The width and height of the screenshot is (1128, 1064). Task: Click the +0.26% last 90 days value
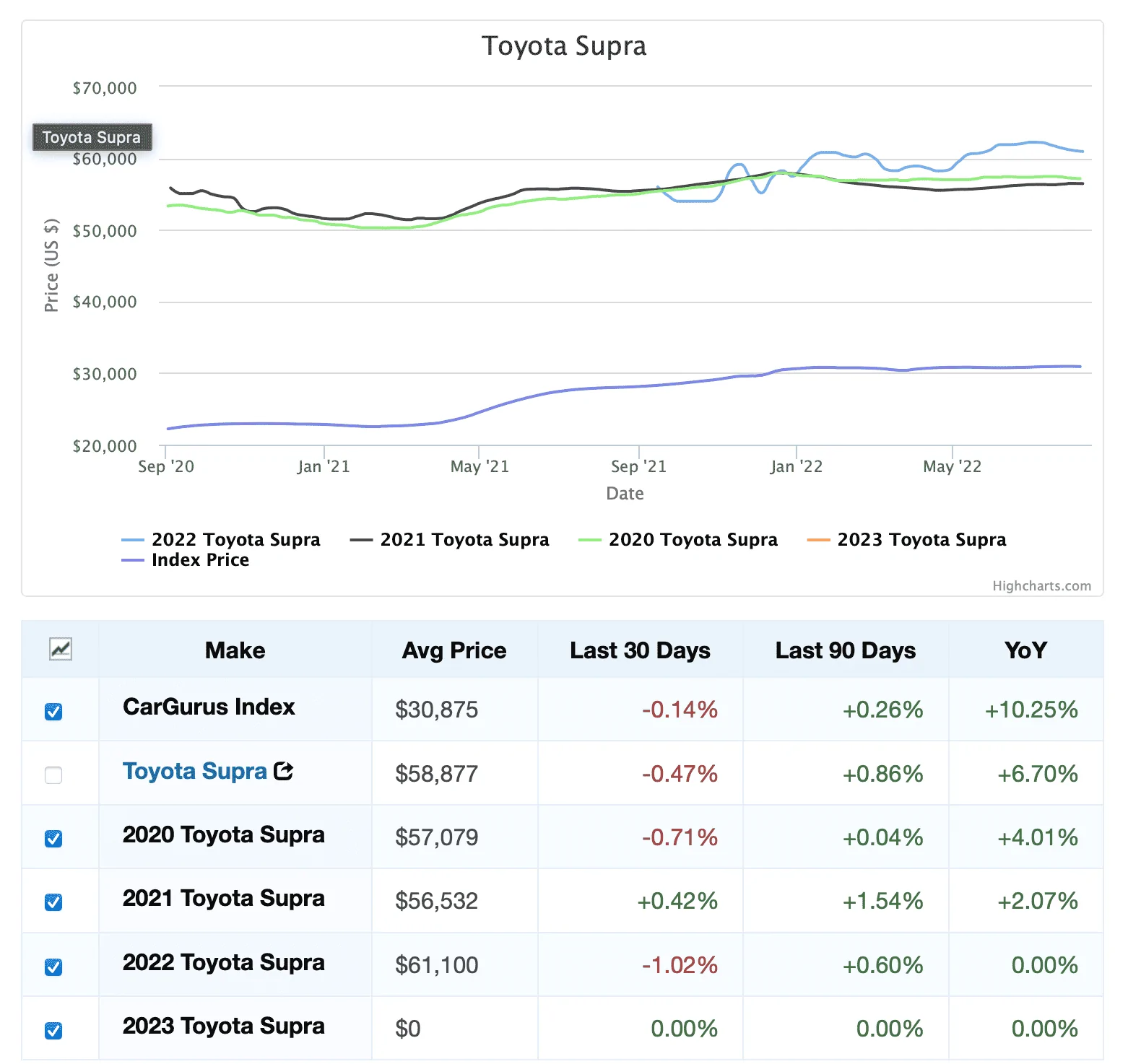pos(882,710)
